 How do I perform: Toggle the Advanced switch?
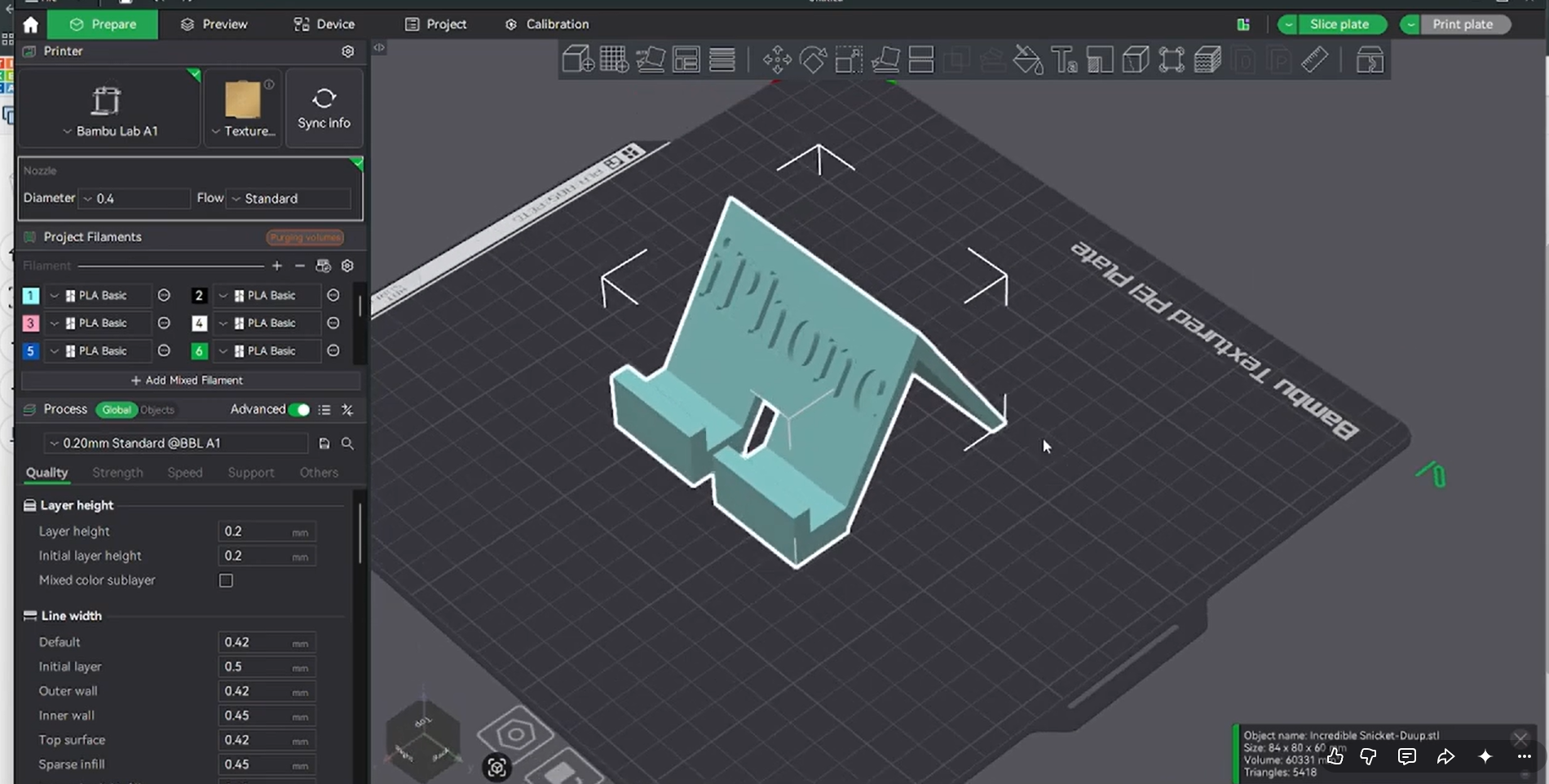(299, 410)
